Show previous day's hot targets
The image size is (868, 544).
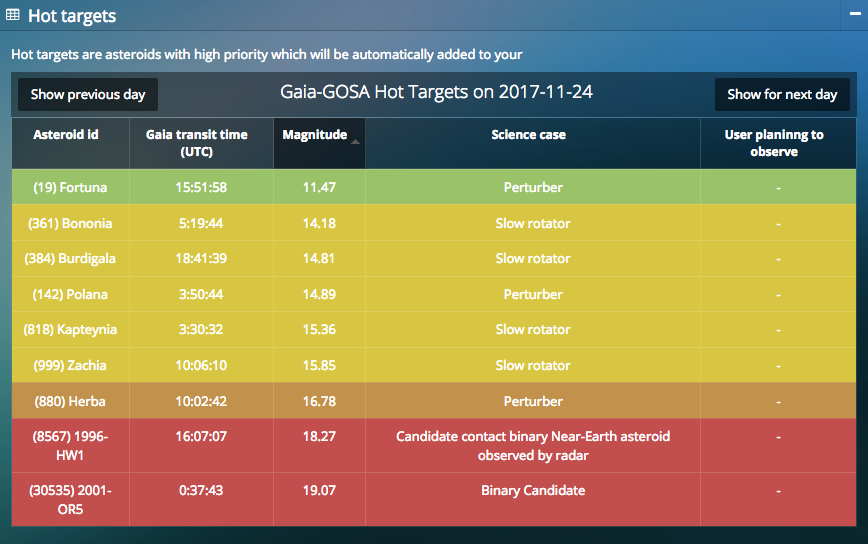(88, 95)
